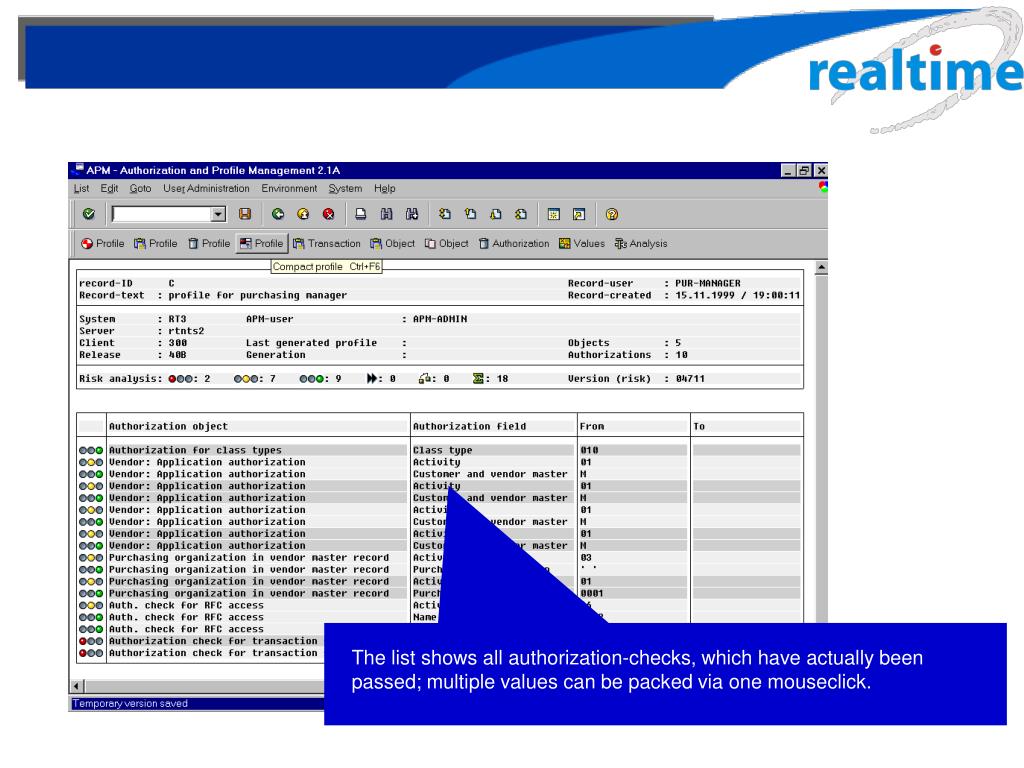The width and height of the screenshot is (1024, 768).
Task: Open the yellow question mark Help icon
Action: coord(612,214)
